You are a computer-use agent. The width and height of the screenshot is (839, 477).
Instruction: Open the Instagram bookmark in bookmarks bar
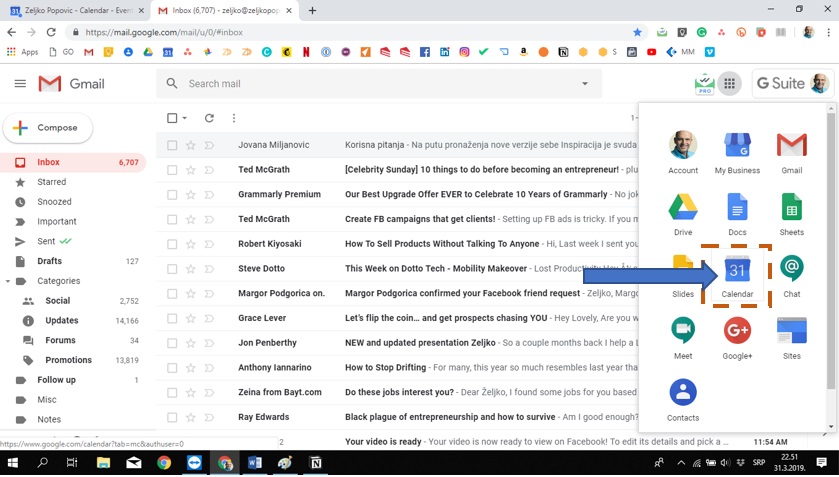464,52
